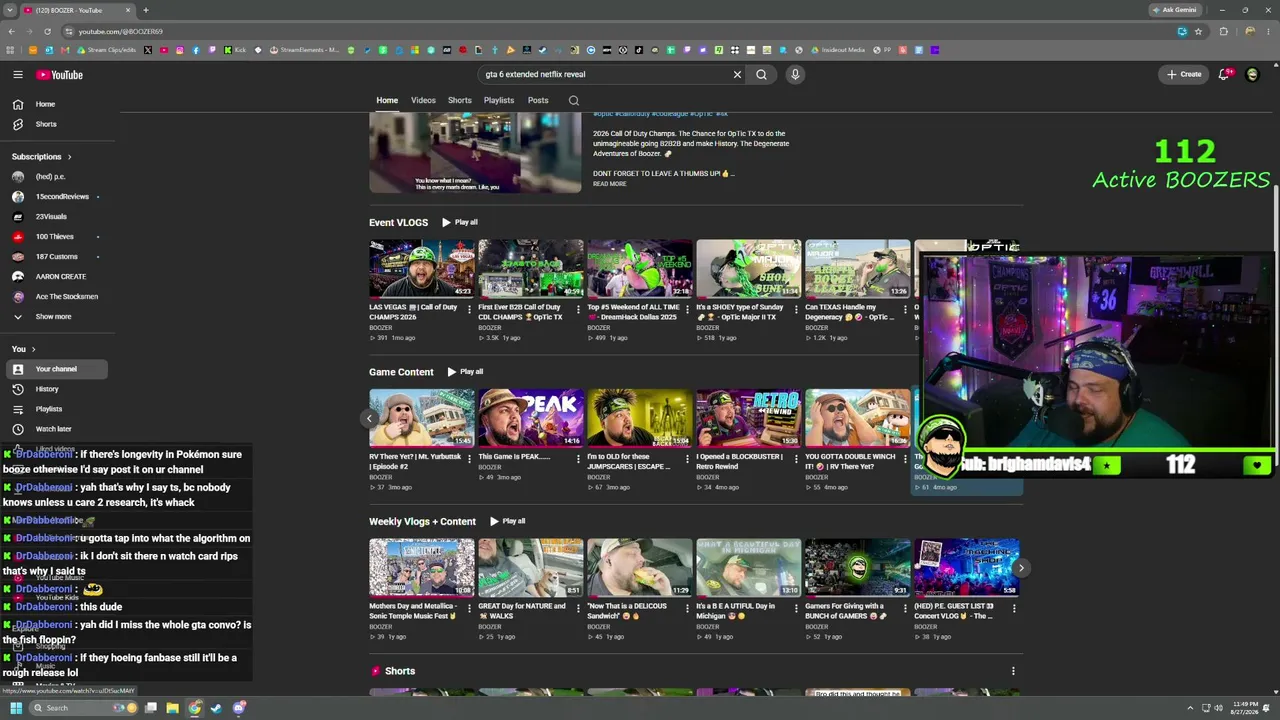Run search with the magnifier button
The image size is (1280, 720).
tap(761, 74)
